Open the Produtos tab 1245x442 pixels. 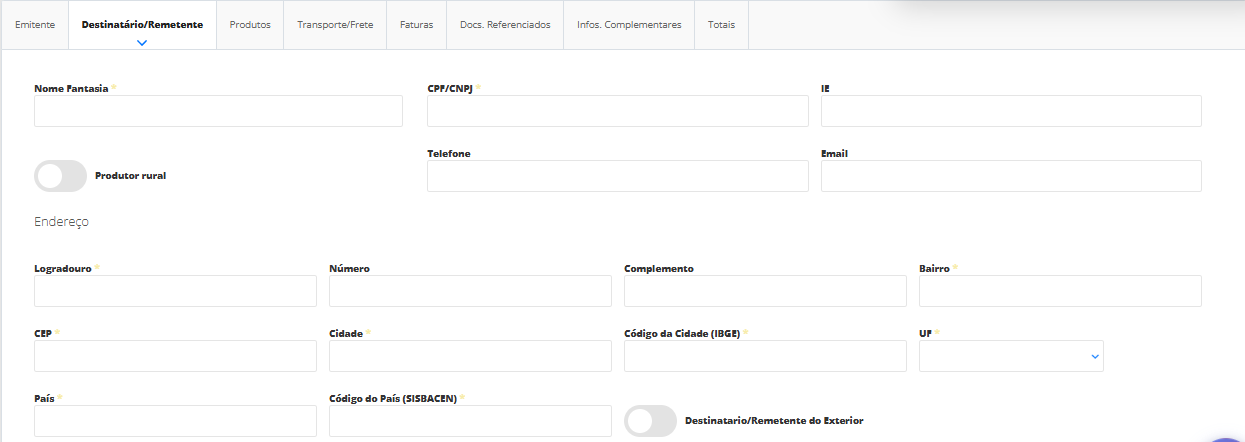click(x=250, y=25)
